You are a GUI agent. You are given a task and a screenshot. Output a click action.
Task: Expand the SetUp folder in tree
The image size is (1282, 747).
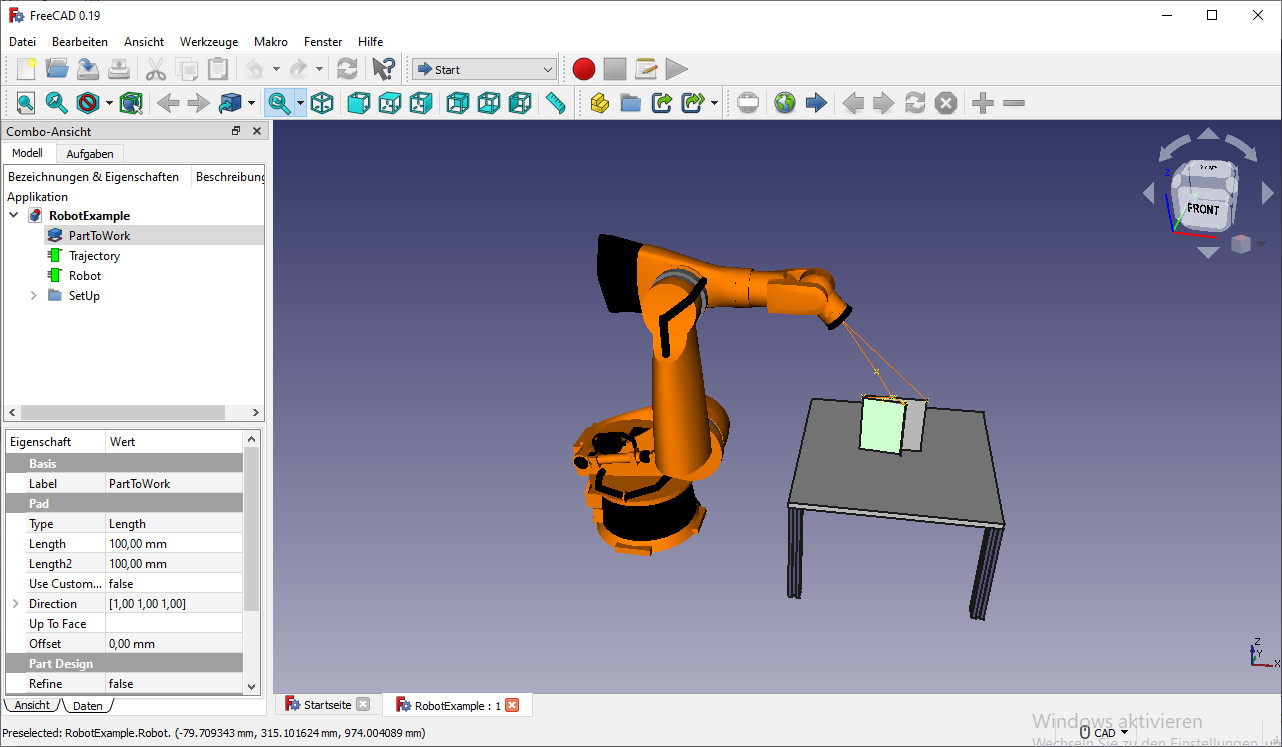pos(34,296)
